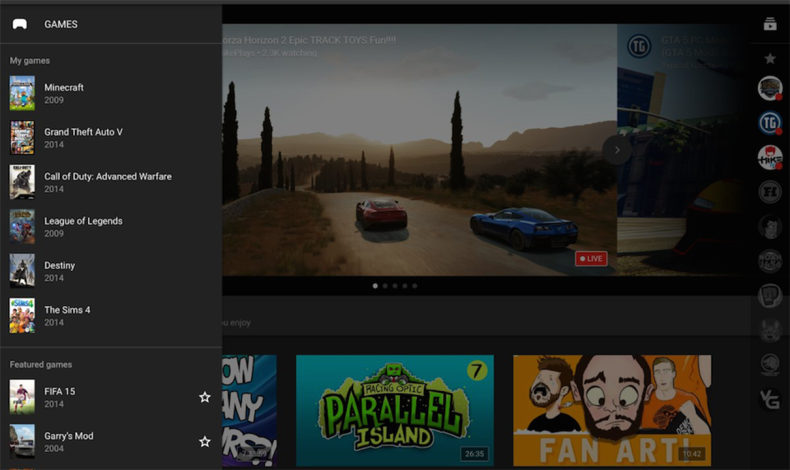Click the Featured games section heading

41,364
